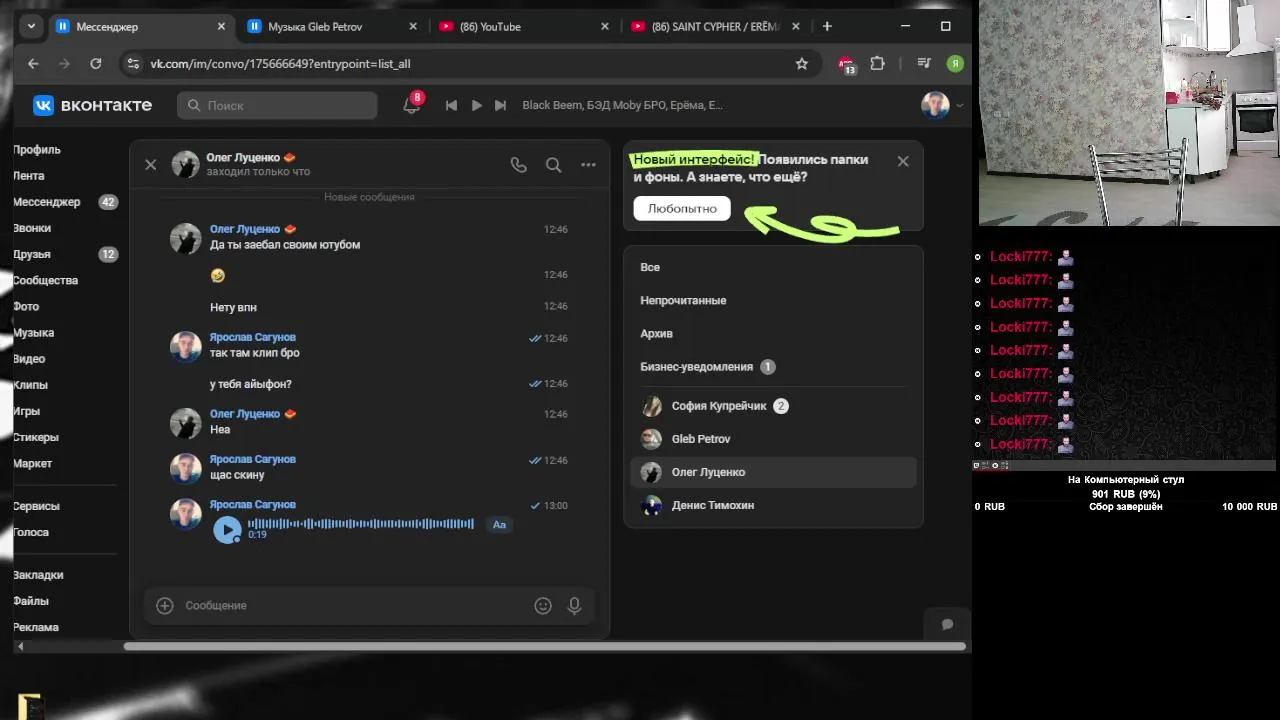Start a voice call with Олег Луценко
The height and width of the screenshot is (720, 1280).
pos(518,165)
